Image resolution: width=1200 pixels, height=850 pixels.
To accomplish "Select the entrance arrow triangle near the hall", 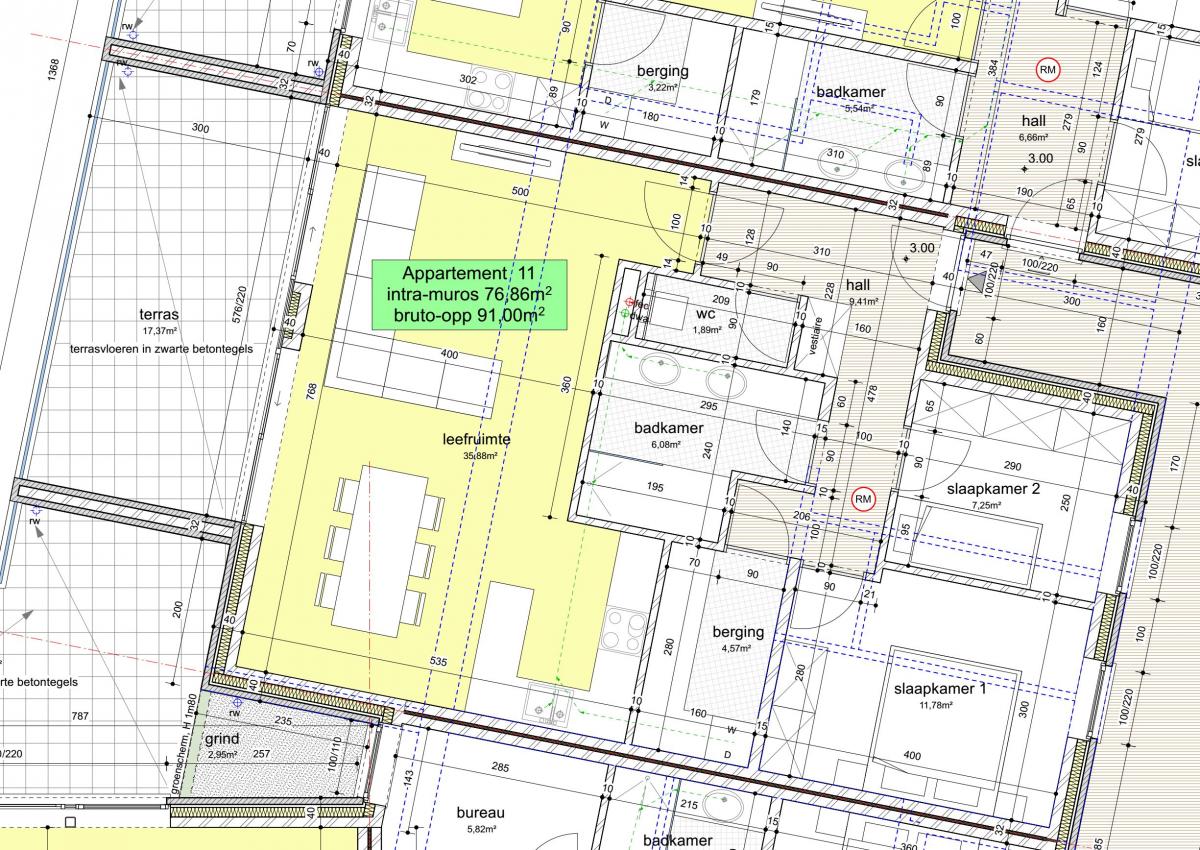I will (974, 283).
